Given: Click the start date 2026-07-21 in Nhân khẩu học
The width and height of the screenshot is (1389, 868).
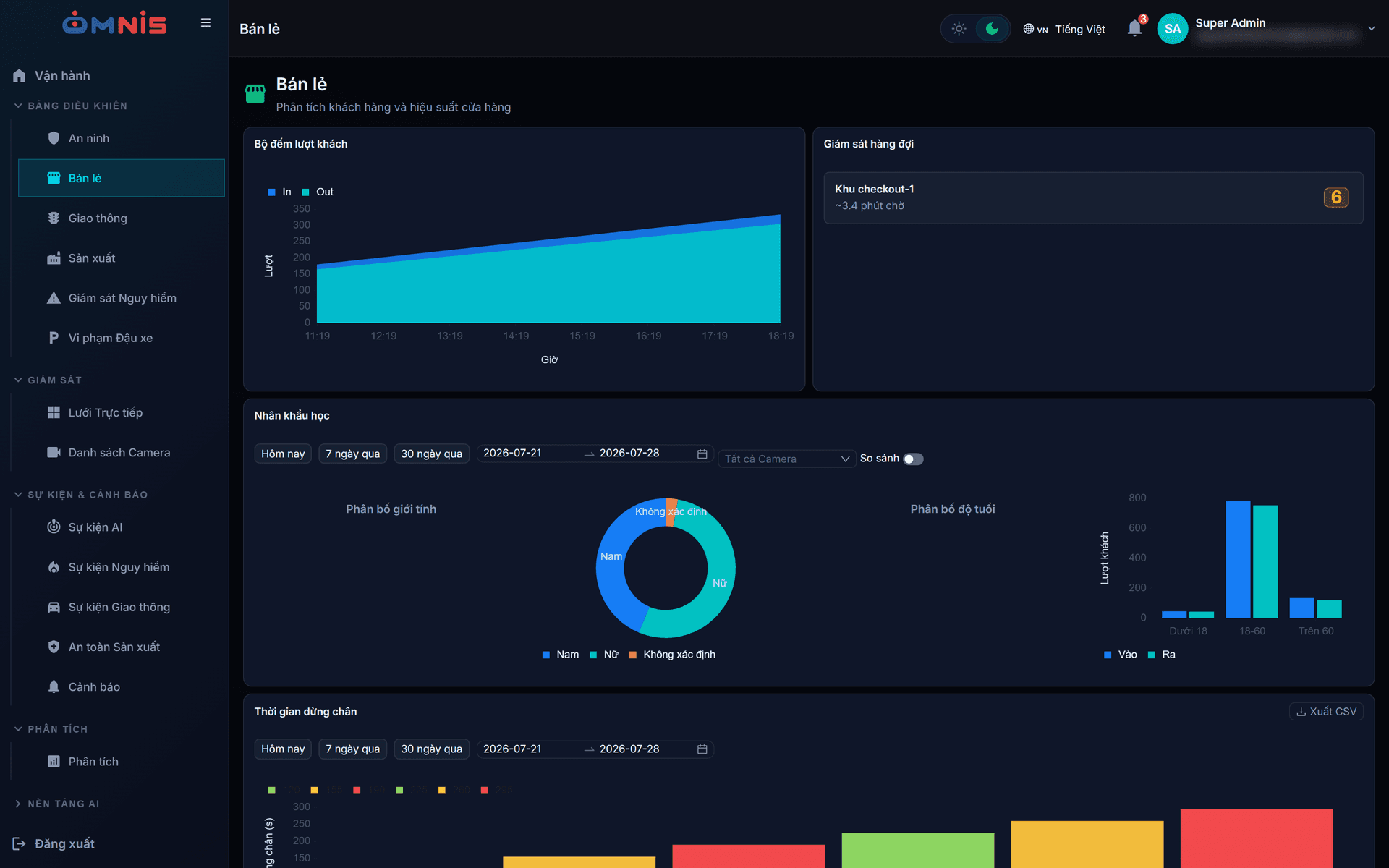Looking at the screenshot, I should click(512, 453).
